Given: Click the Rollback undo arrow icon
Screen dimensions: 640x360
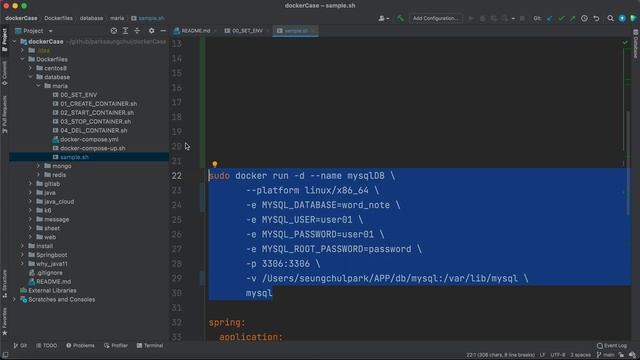Looking at the screenshot, I should (596, 18).
